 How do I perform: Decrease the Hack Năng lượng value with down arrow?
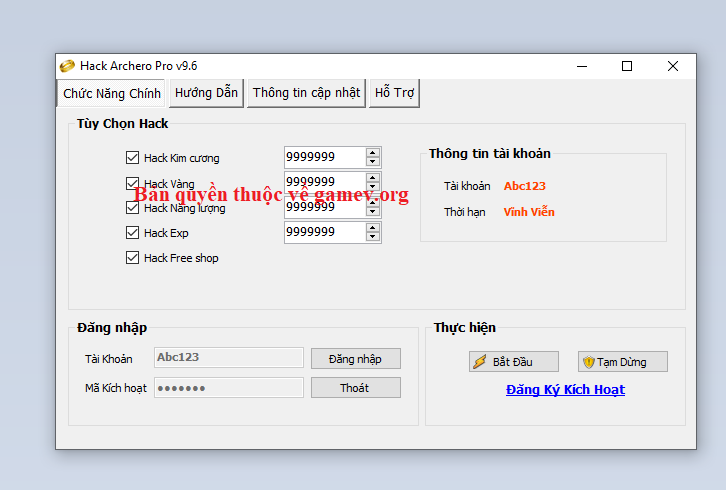click(373, 212)
